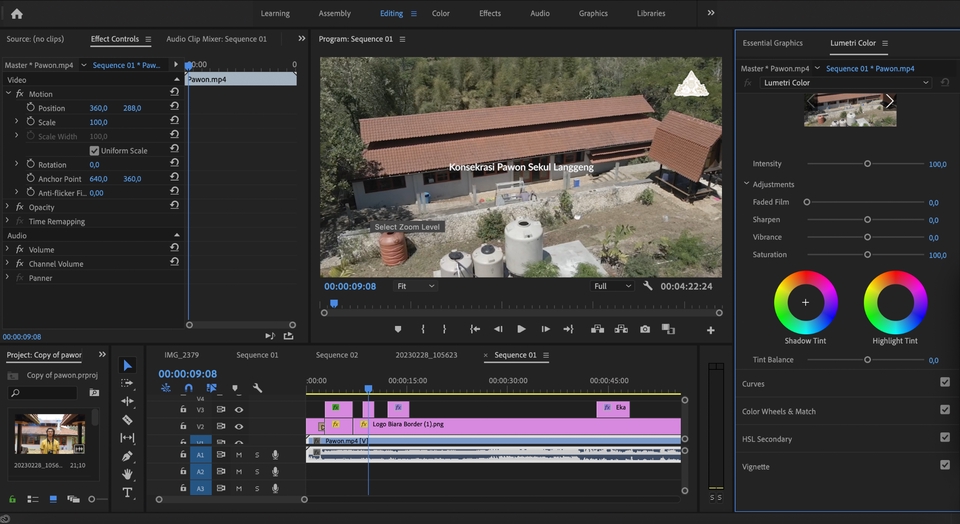The height and width of the screenshot is (524, 960).
Task: Mark Out point in Program monitor
Action: point(444,329)
